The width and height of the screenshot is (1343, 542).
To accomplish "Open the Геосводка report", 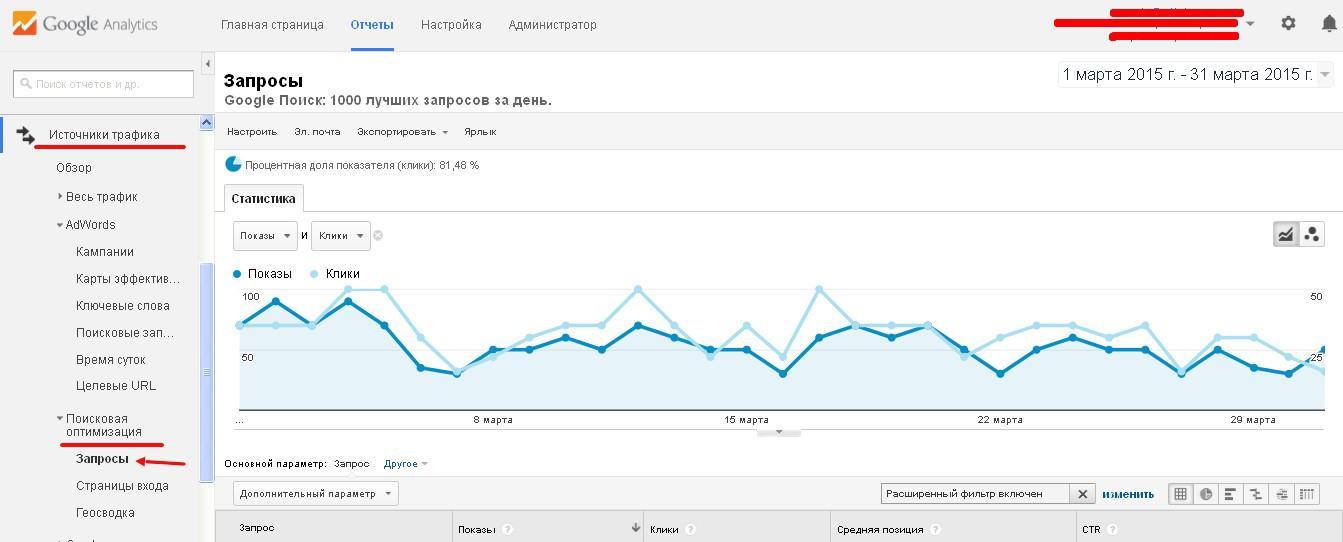I will 105,513.
